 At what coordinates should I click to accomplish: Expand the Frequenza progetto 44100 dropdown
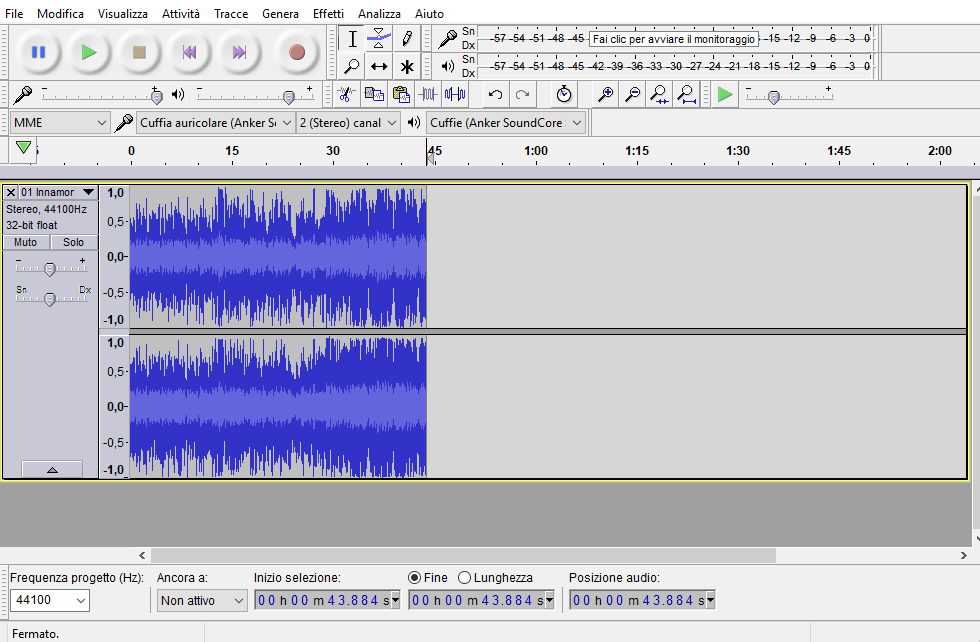[x=50, y=600]
